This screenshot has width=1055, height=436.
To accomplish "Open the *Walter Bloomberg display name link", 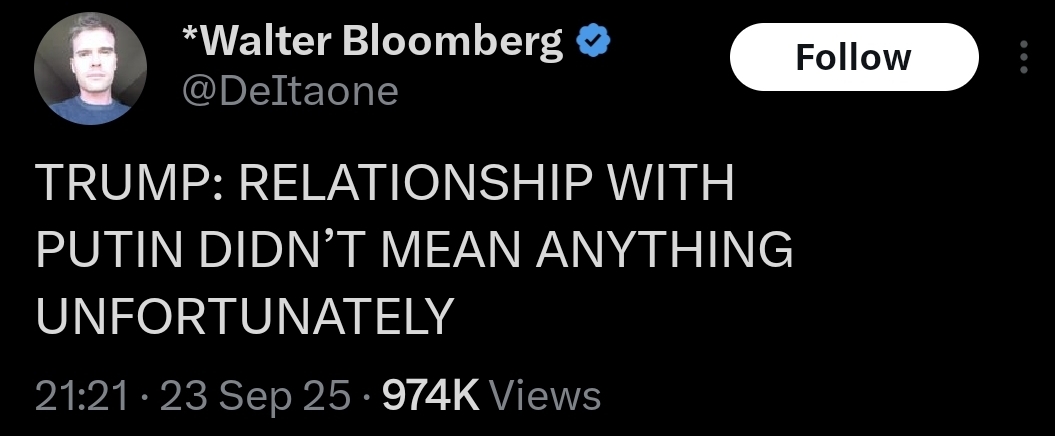I will tap(373, 42).
